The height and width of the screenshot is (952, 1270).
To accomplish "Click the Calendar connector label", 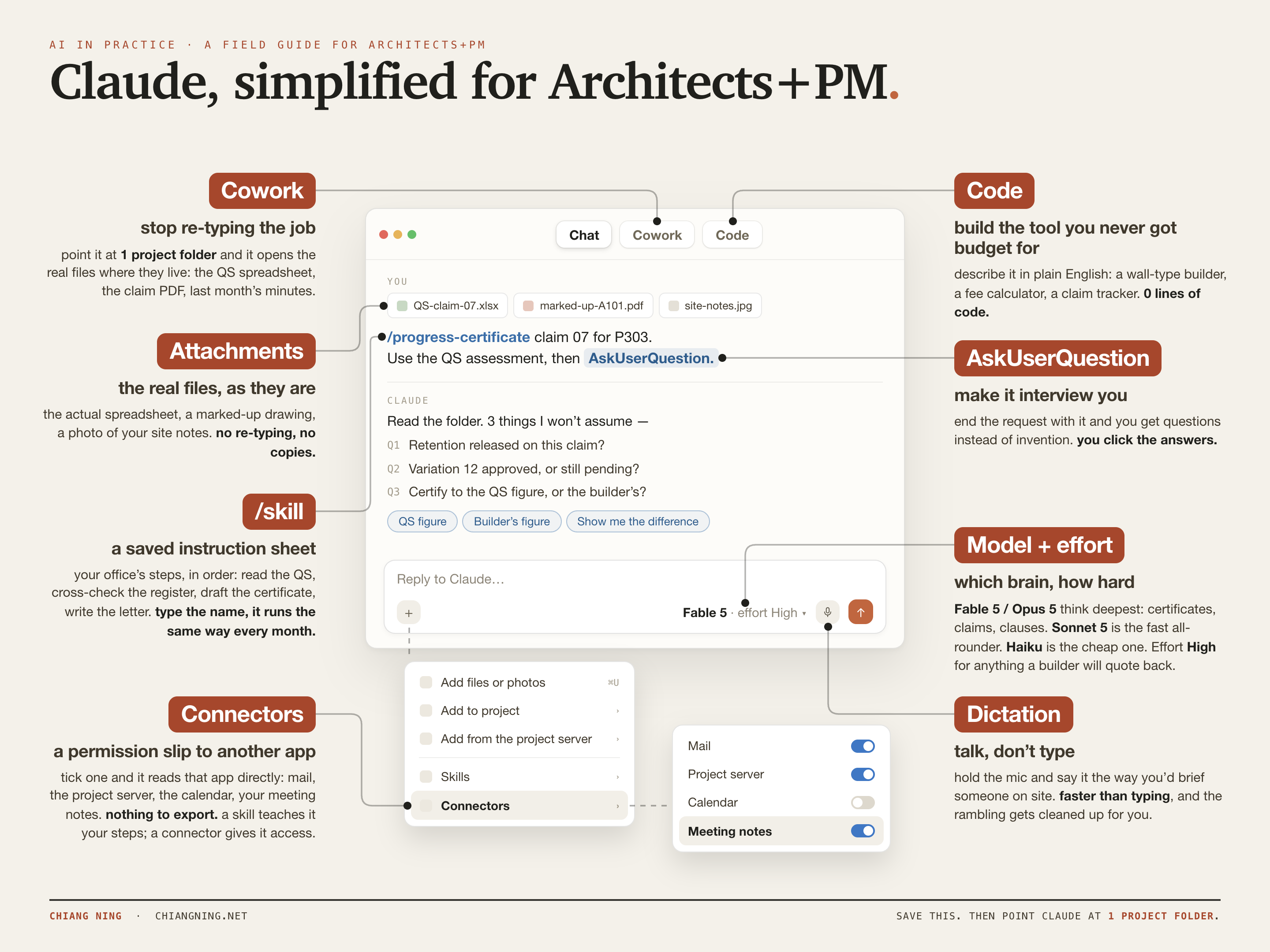I will pos(713,802).
